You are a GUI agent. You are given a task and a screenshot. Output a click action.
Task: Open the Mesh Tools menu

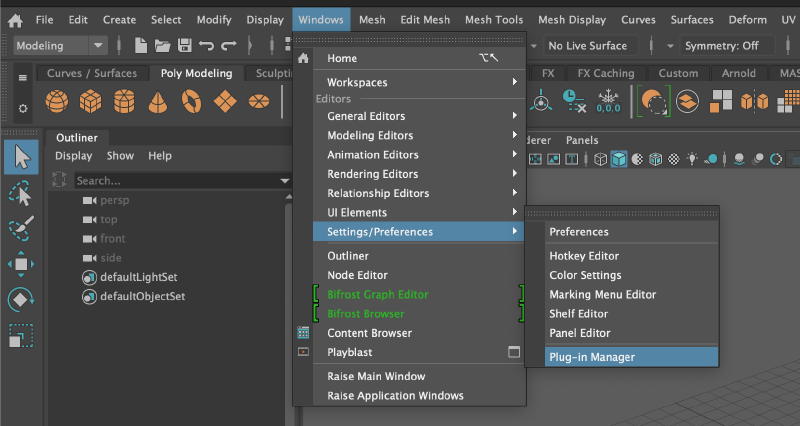[494, 20]
